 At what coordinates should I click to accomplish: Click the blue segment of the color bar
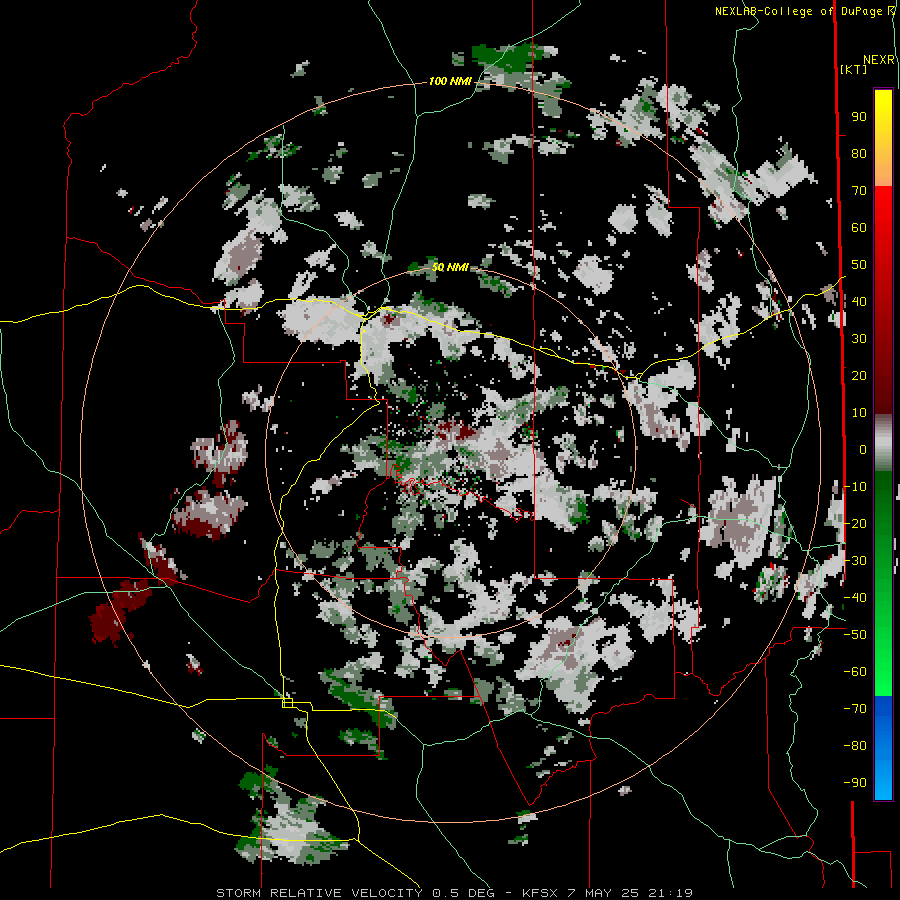[883, 747]
